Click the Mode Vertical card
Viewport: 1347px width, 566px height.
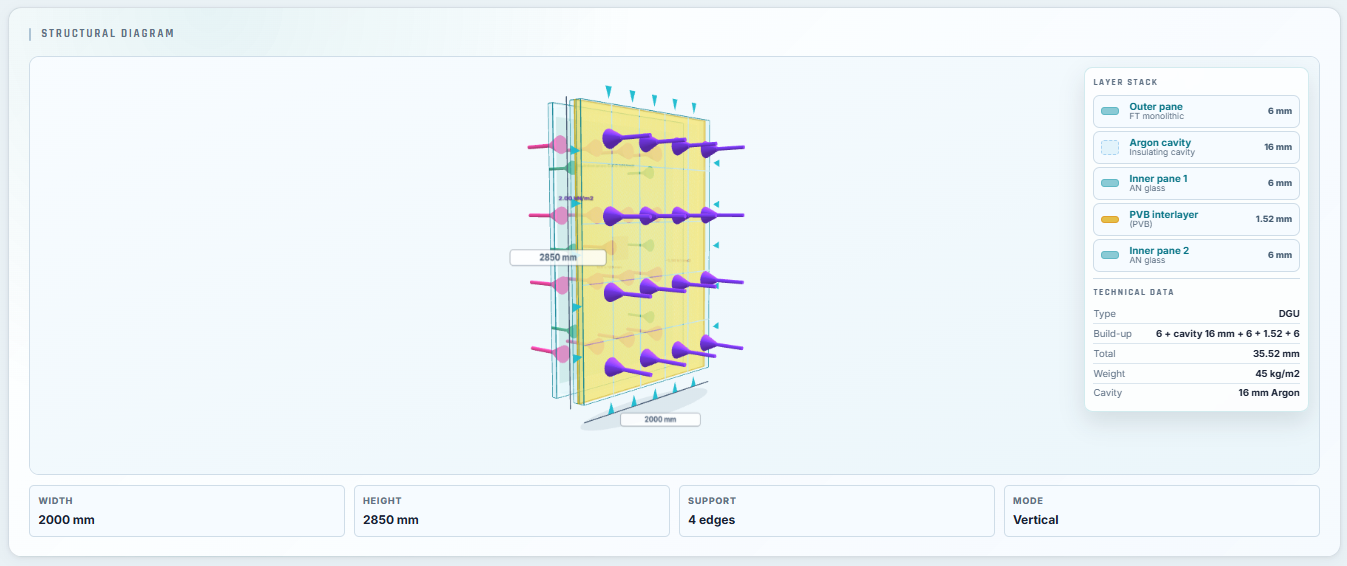pos(1161,511)
